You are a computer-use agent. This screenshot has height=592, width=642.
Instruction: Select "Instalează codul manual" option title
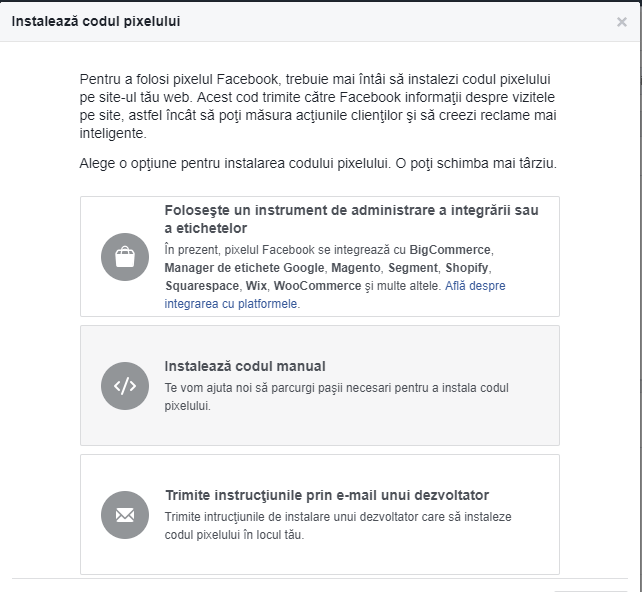tap(245, 366)
